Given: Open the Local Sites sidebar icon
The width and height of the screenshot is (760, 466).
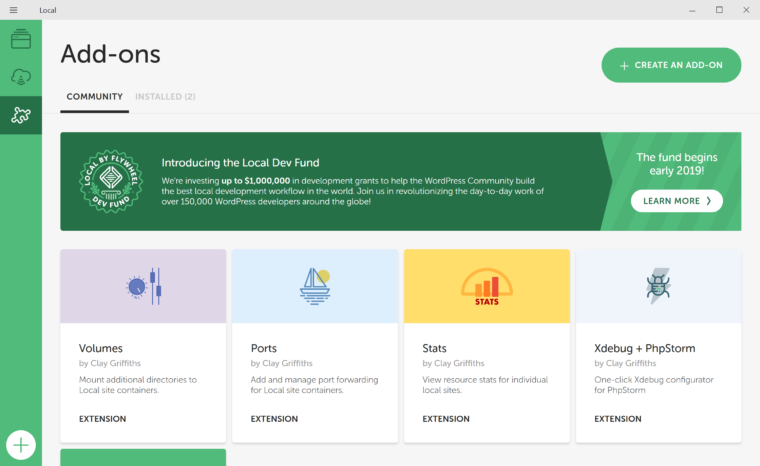Looking at the screenshot, I should tap(21, 39).
